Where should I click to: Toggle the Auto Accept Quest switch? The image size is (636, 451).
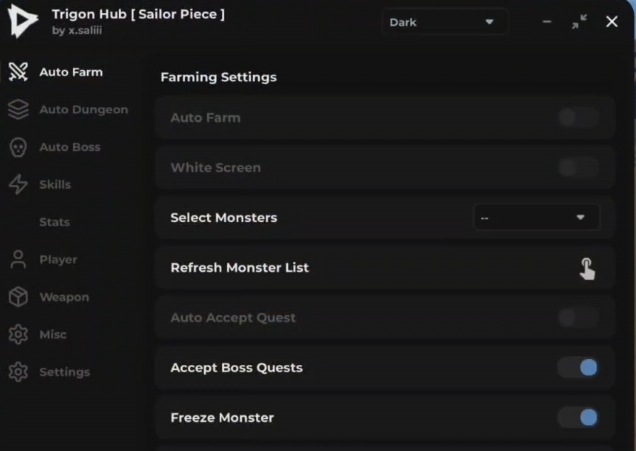coord(578,318)
